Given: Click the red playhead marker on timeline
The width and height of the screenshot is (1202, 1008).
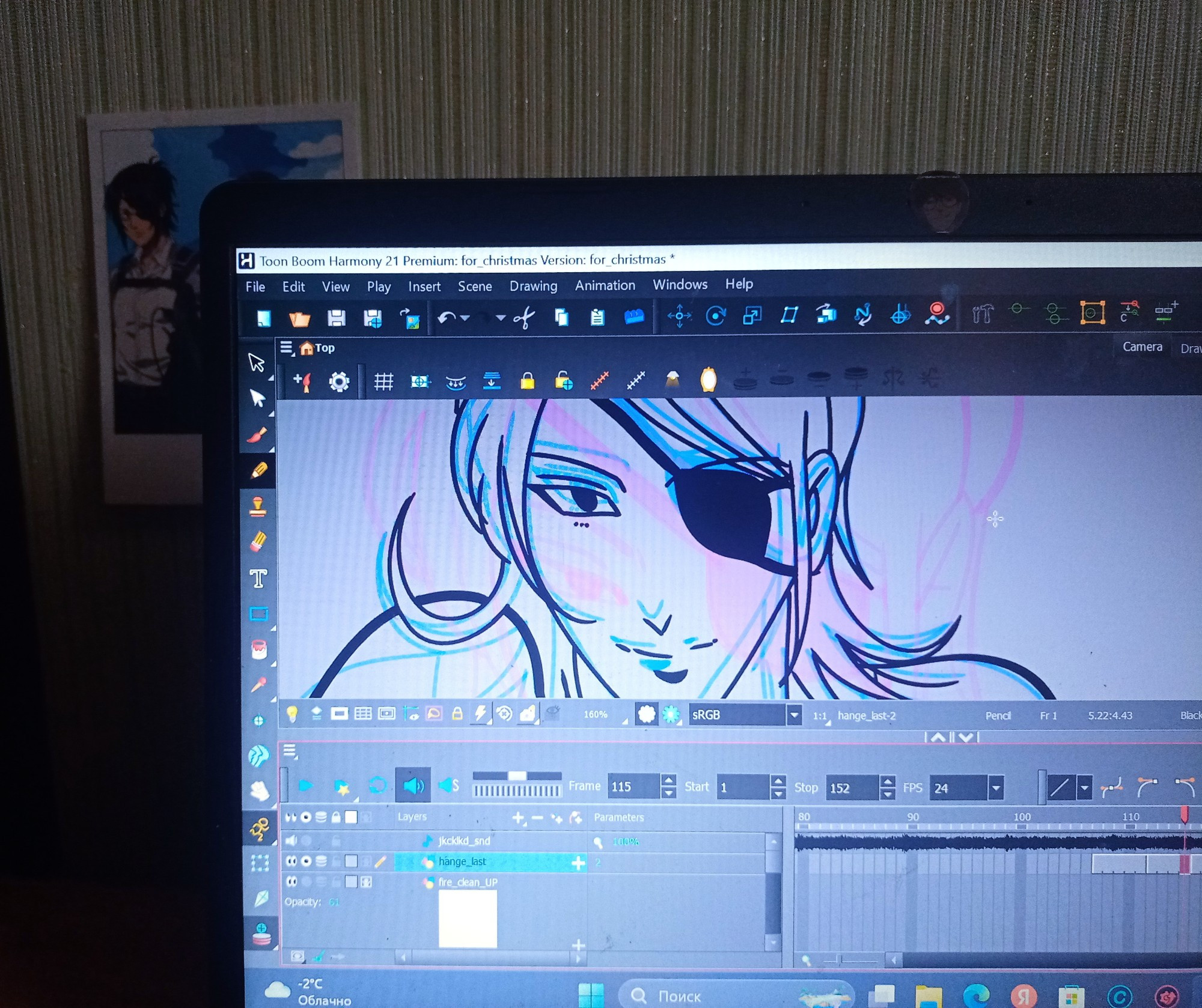Looking at the screenshot, I should (x=1184, y=815).
